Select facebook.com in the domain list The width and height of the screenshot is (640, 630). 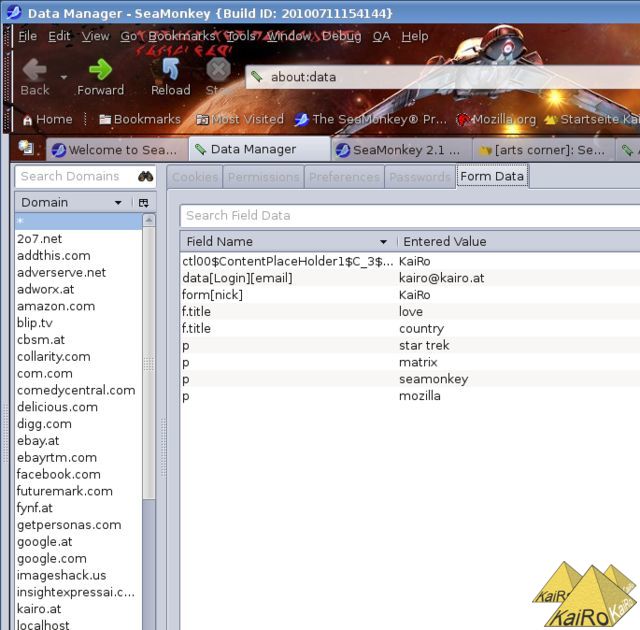click(78, 474)
